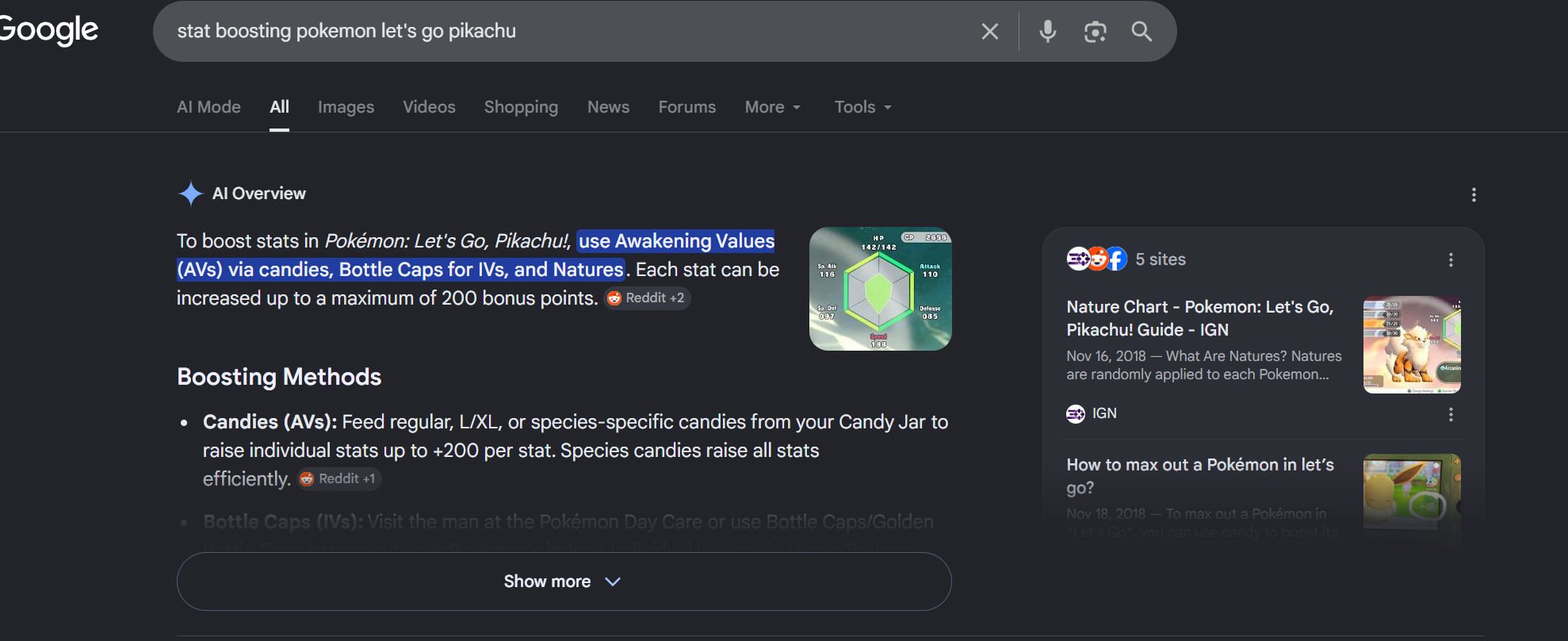Open the Tools dropdown

click(863, 107)
